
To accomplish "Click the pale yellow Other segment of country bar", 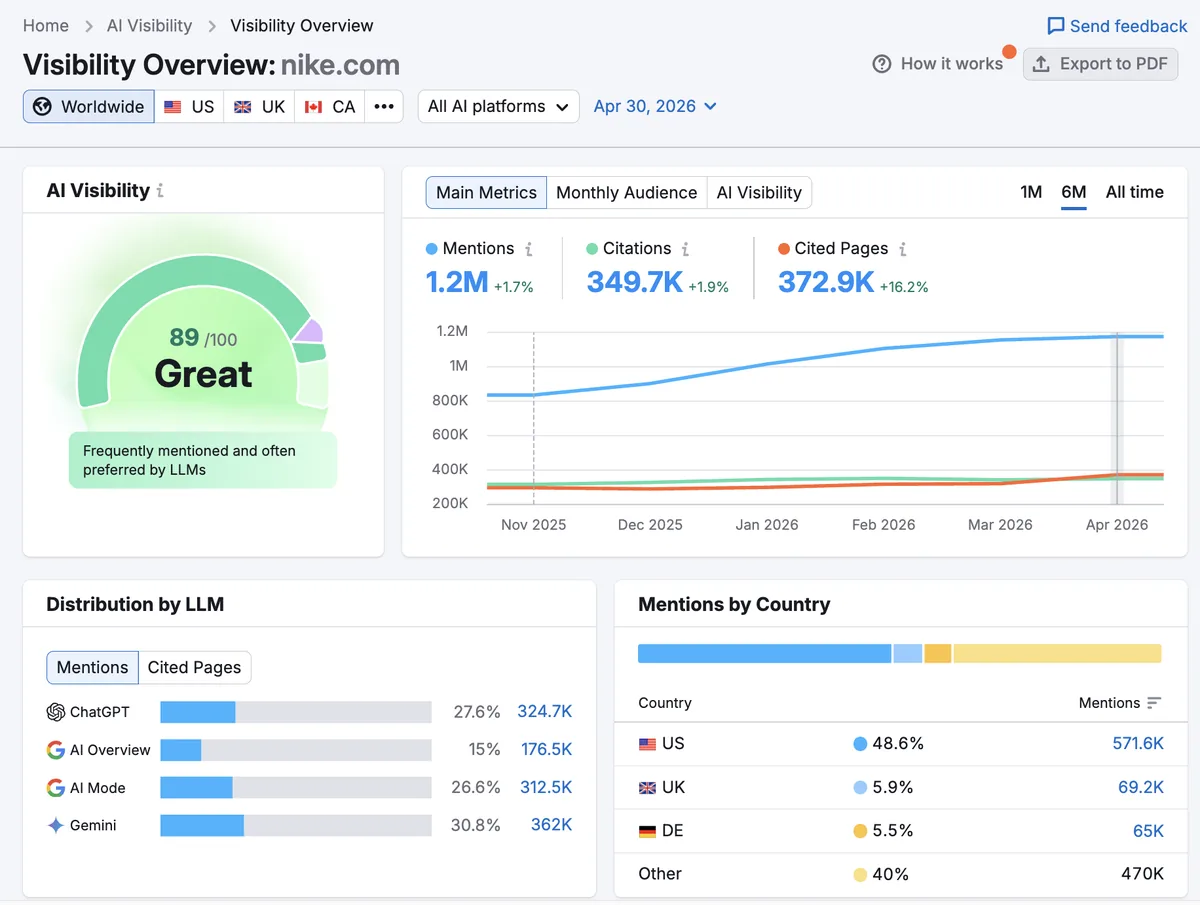I will pyautogui.click(x=1057, y=654).
